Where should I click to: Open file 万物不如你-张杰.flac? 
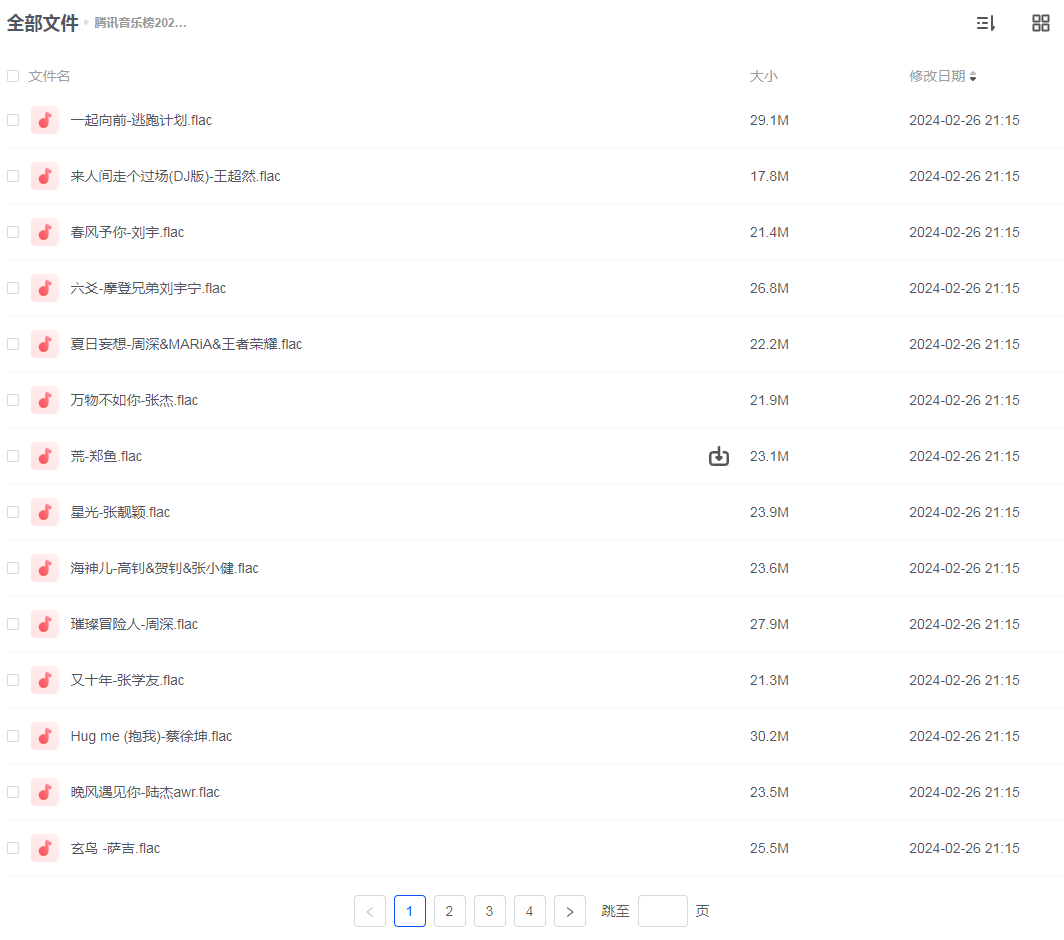click(x=134, y=400)
